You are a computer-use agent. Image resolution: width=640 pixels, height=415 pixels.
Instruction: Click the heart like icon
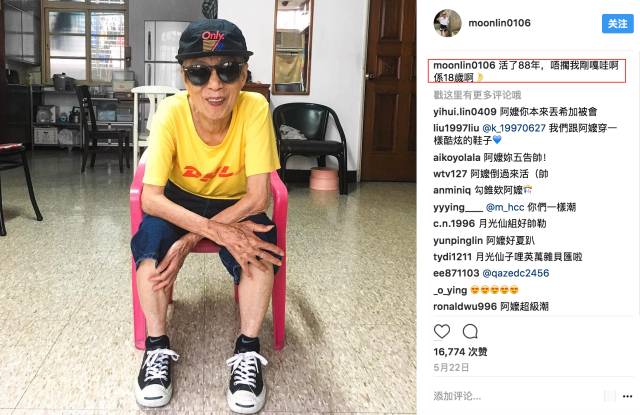coord(442,331)
